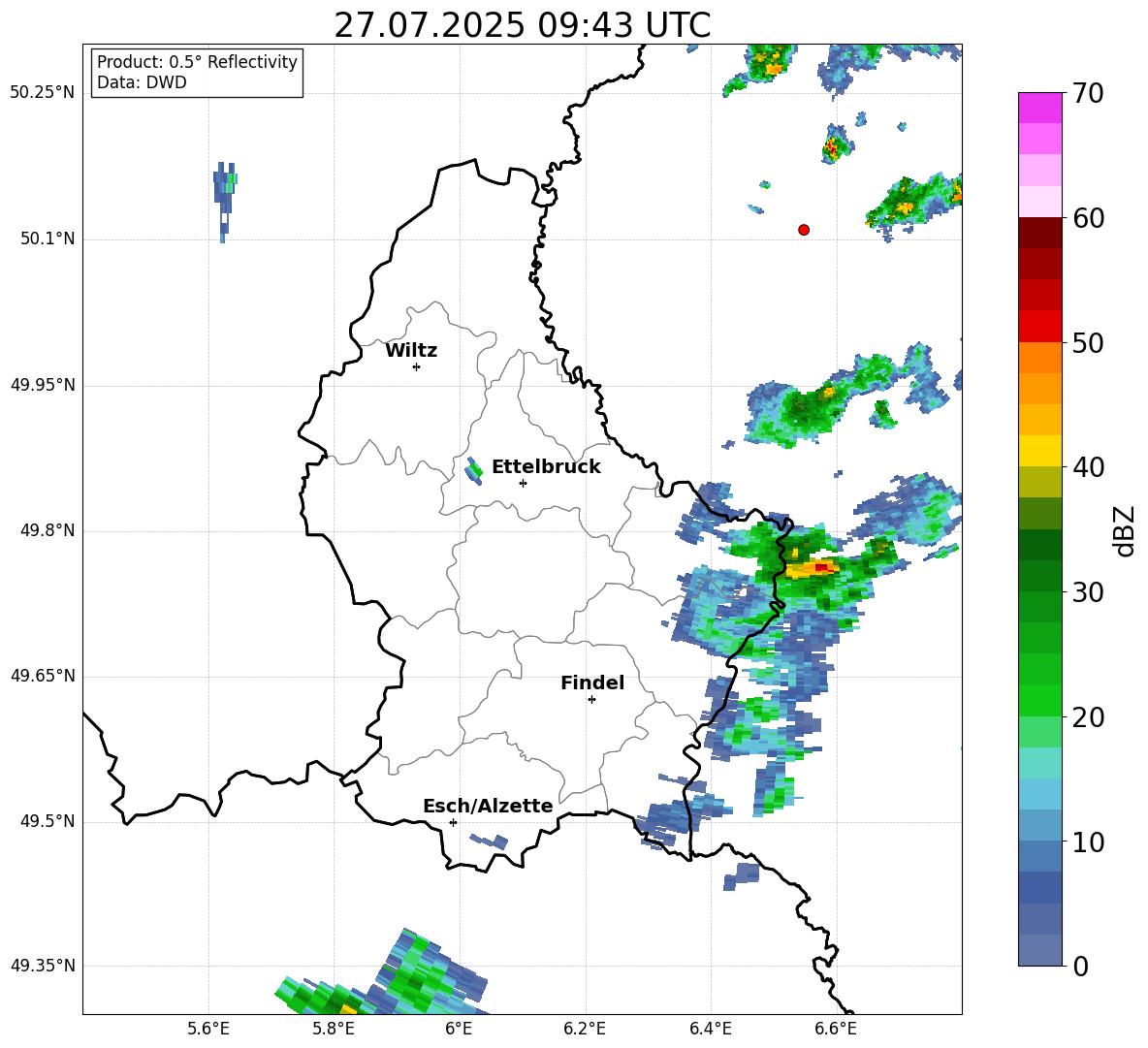1148x1048 pixels.
Task: Click the Esch/Alzette city label
Action: 488,806
